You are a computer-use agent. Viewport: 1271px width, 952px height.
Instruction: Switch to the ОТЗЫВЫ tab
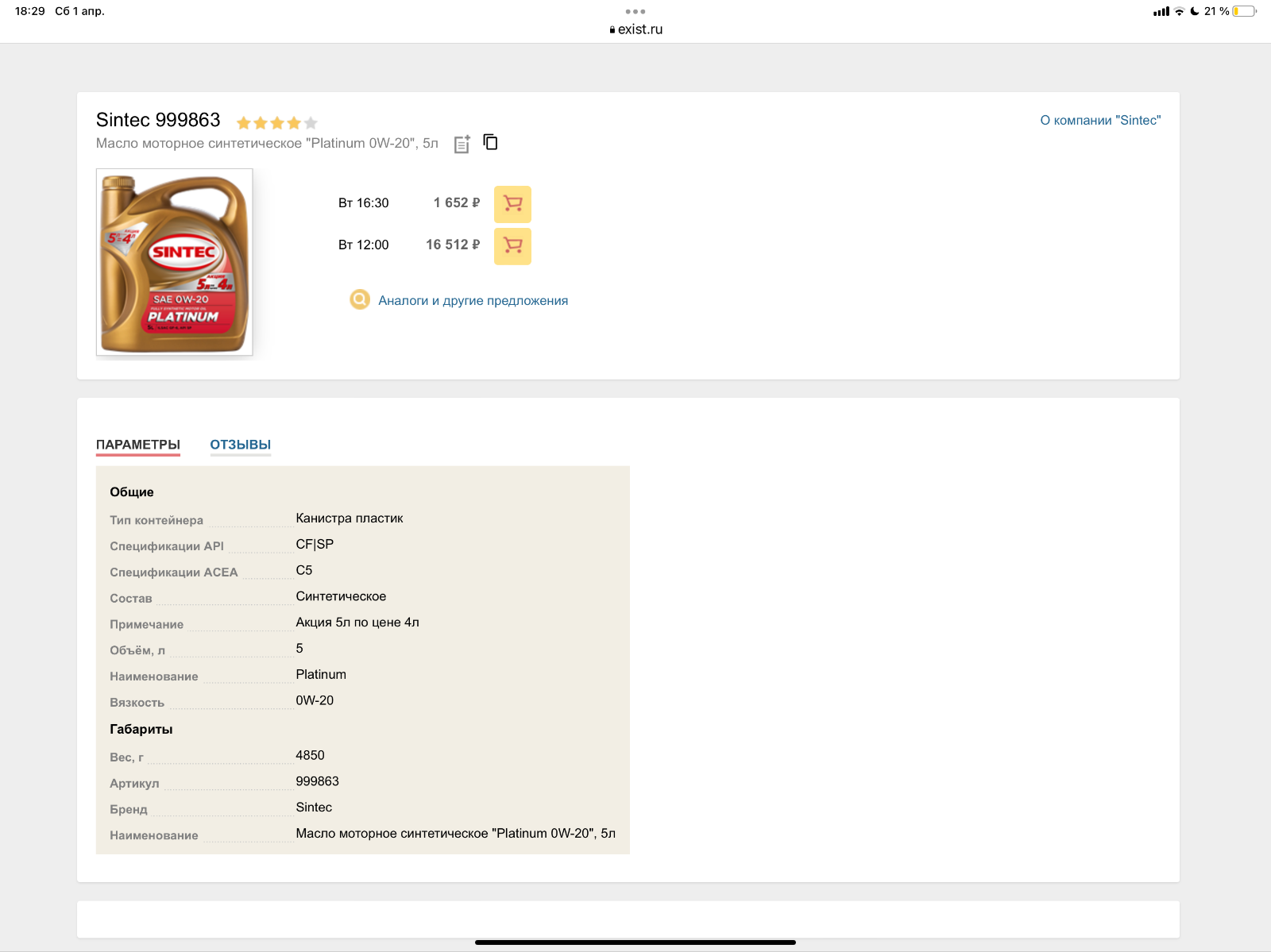[241, 445]
